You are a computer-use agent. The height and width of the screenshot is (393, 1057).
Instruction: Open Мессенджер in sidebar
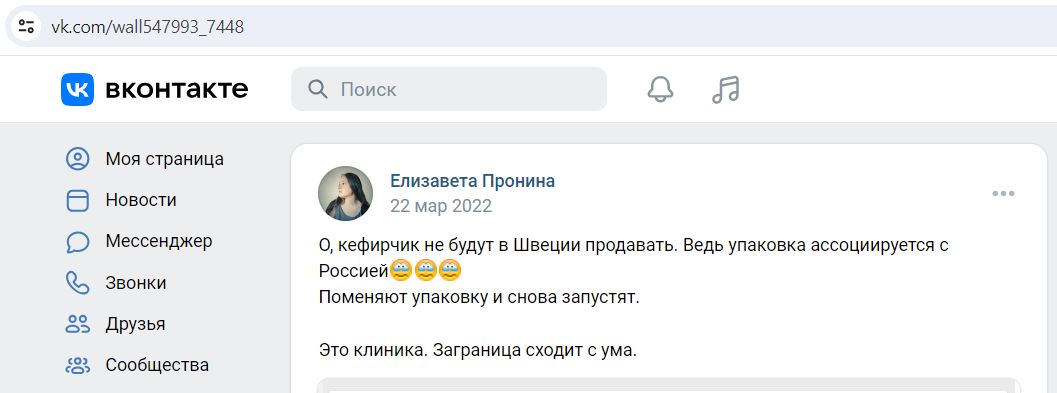tap(159, 241)
